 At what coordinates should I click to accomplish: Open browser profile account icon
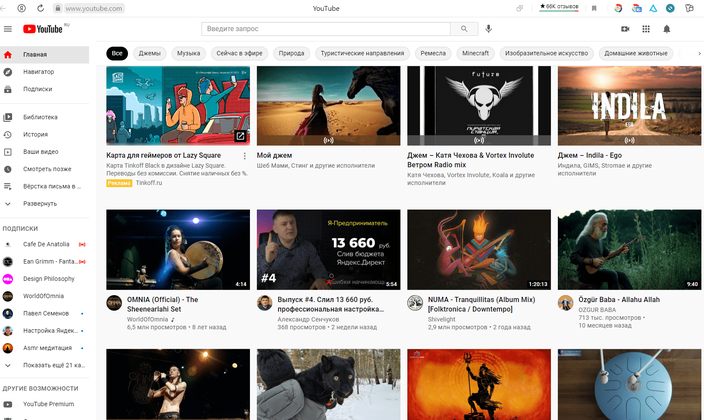pos(21,8)
